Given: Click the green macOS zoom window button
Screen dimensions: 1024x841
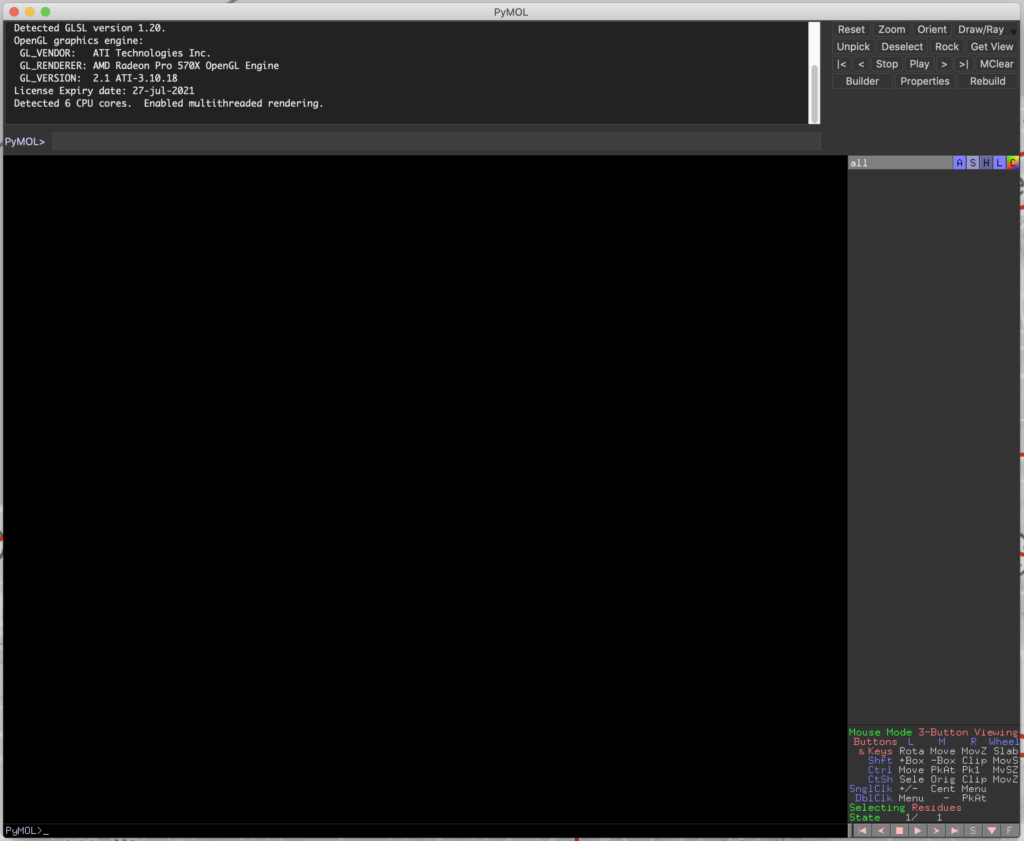Looking at the screenshot, I should [45, 12].
